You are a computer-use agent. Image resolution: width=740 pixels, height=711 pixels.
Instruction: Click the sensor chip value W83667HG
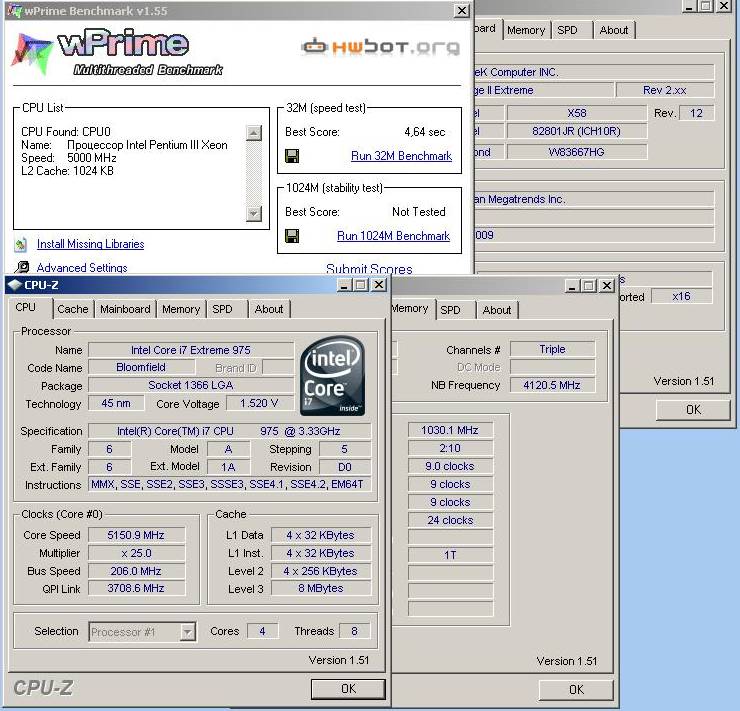(576, 152)
